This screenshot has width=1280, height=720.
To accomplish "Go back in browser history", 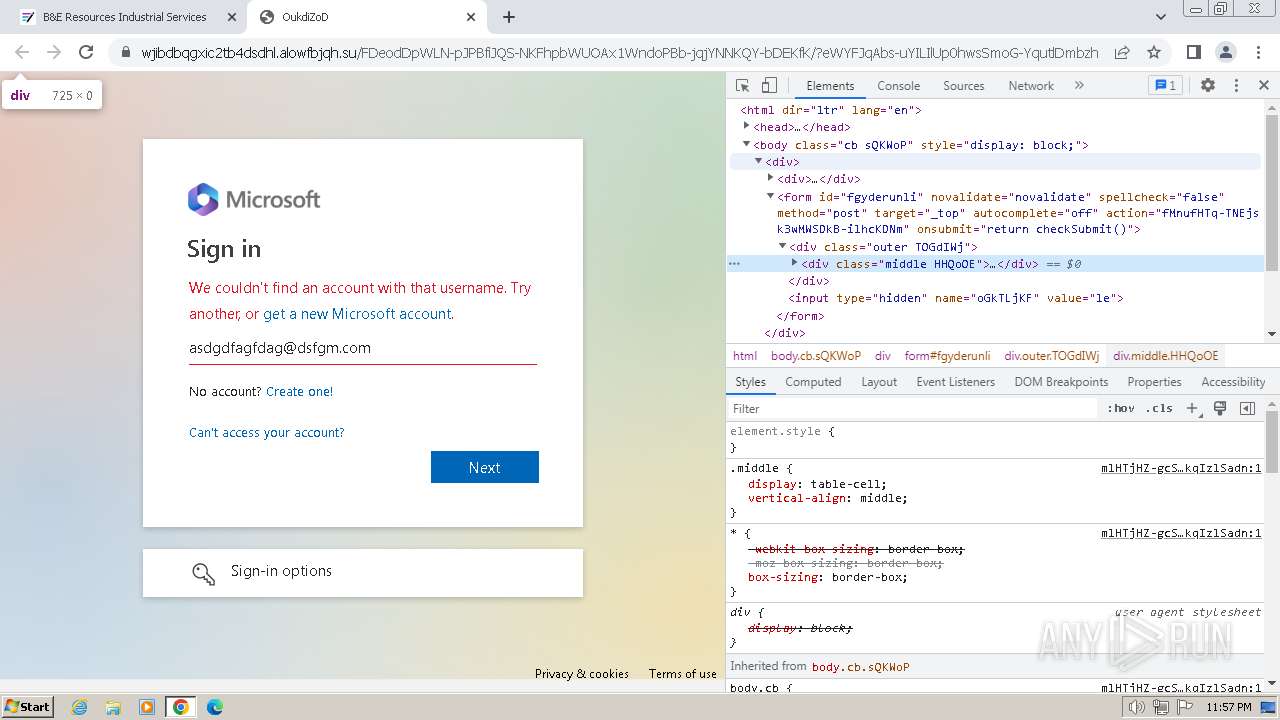I will coord(22,52).
